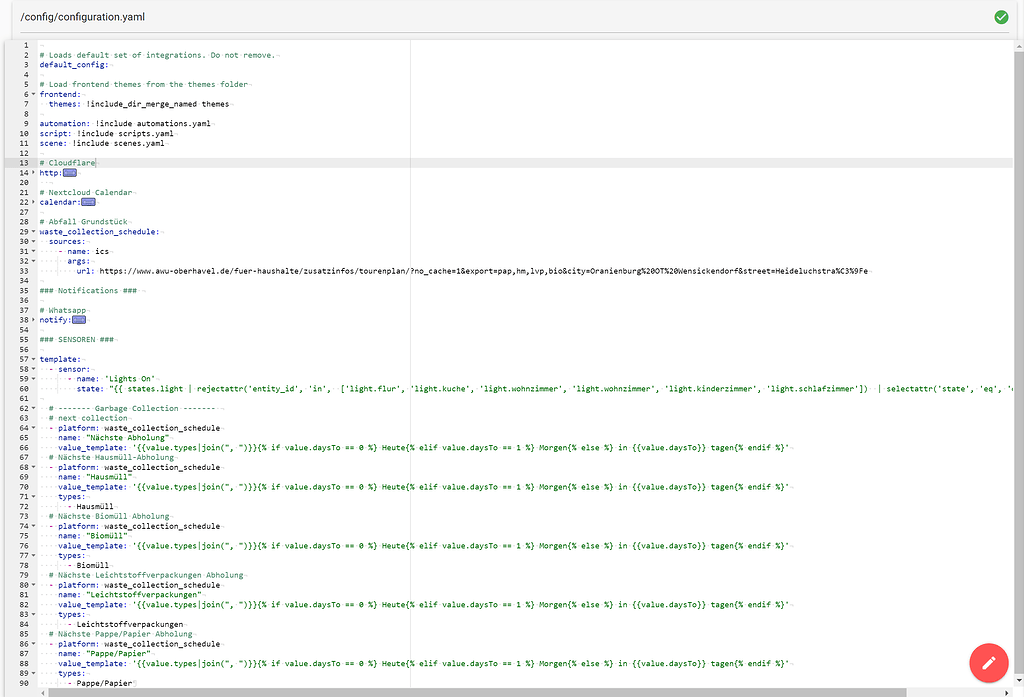Collapse the waste_collection_schedule block via its gutter arrow

coord(32,231)
